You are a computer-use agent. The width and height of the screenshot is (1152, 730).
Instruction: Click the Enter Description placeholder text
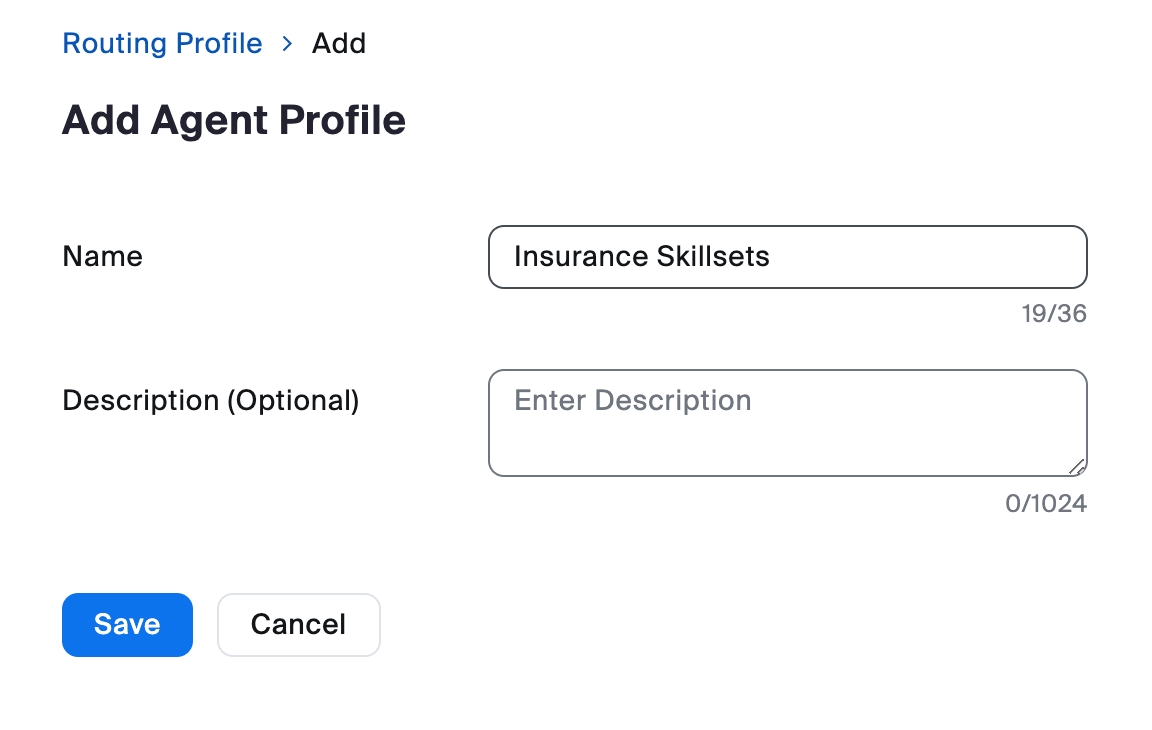(x=632, y=401)
